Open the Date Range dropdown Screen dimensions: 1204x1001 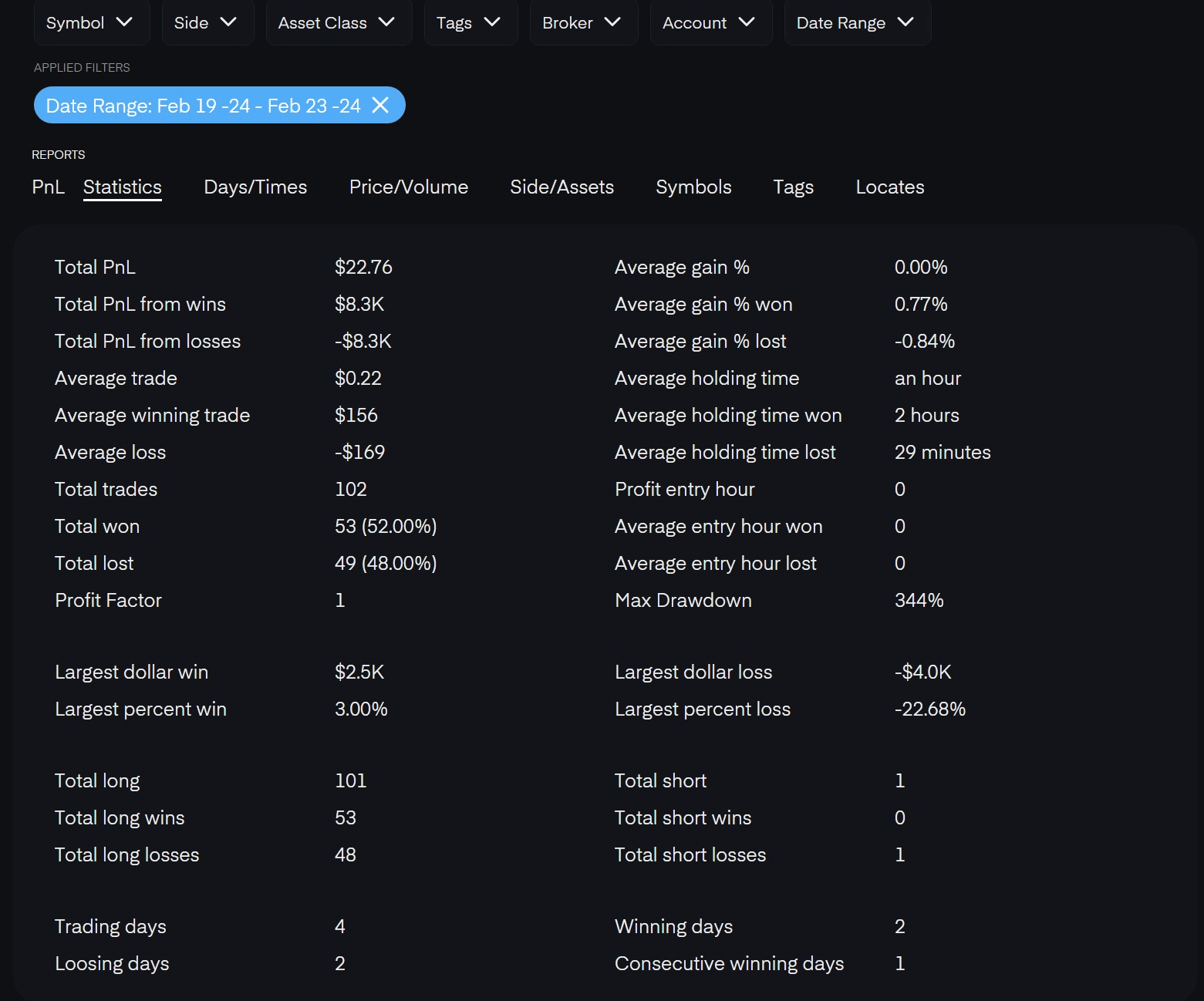(856, 22)
